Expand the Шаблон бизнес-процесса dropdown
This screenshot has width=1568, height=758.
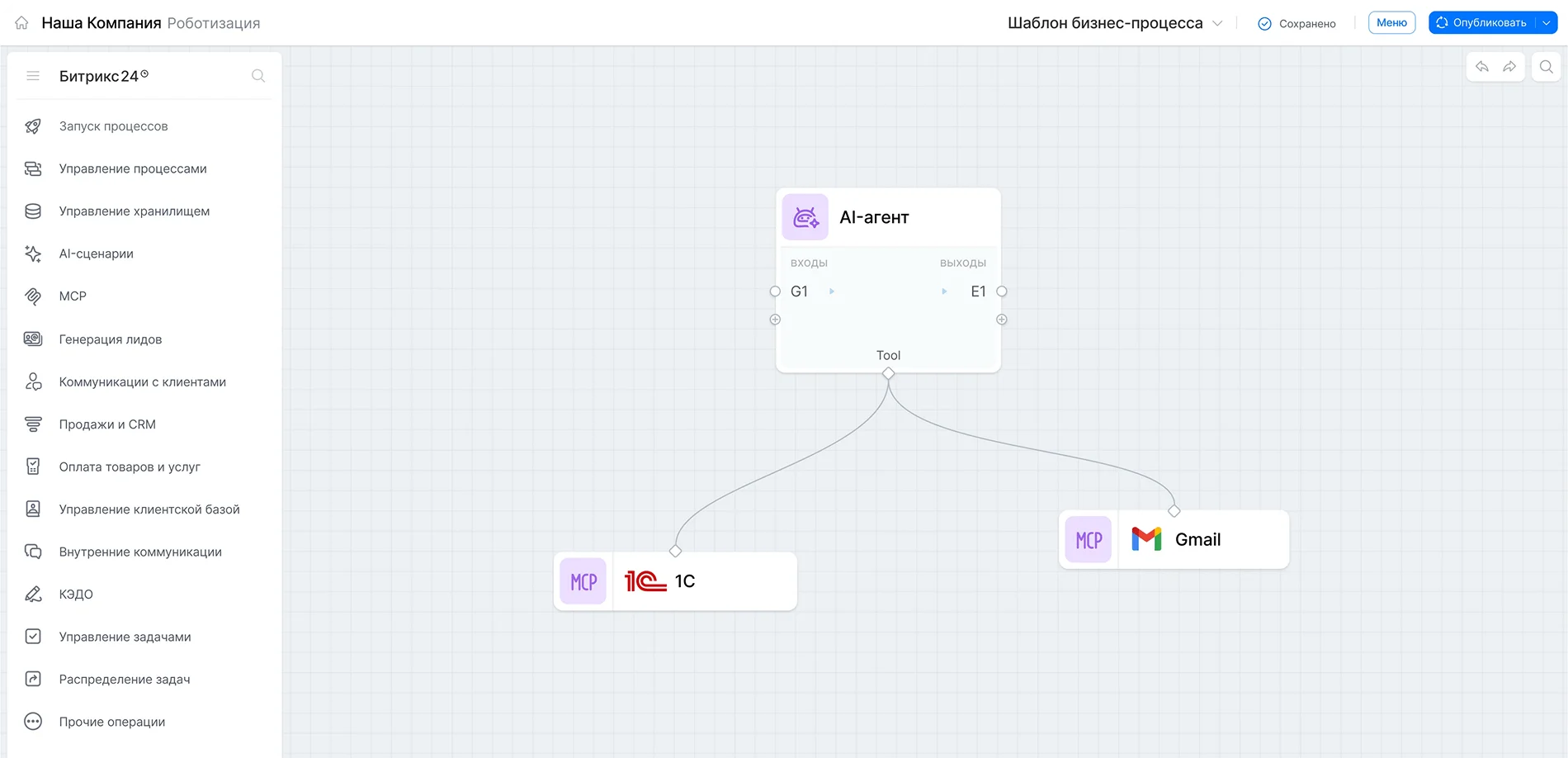(x=1217, y=23)
